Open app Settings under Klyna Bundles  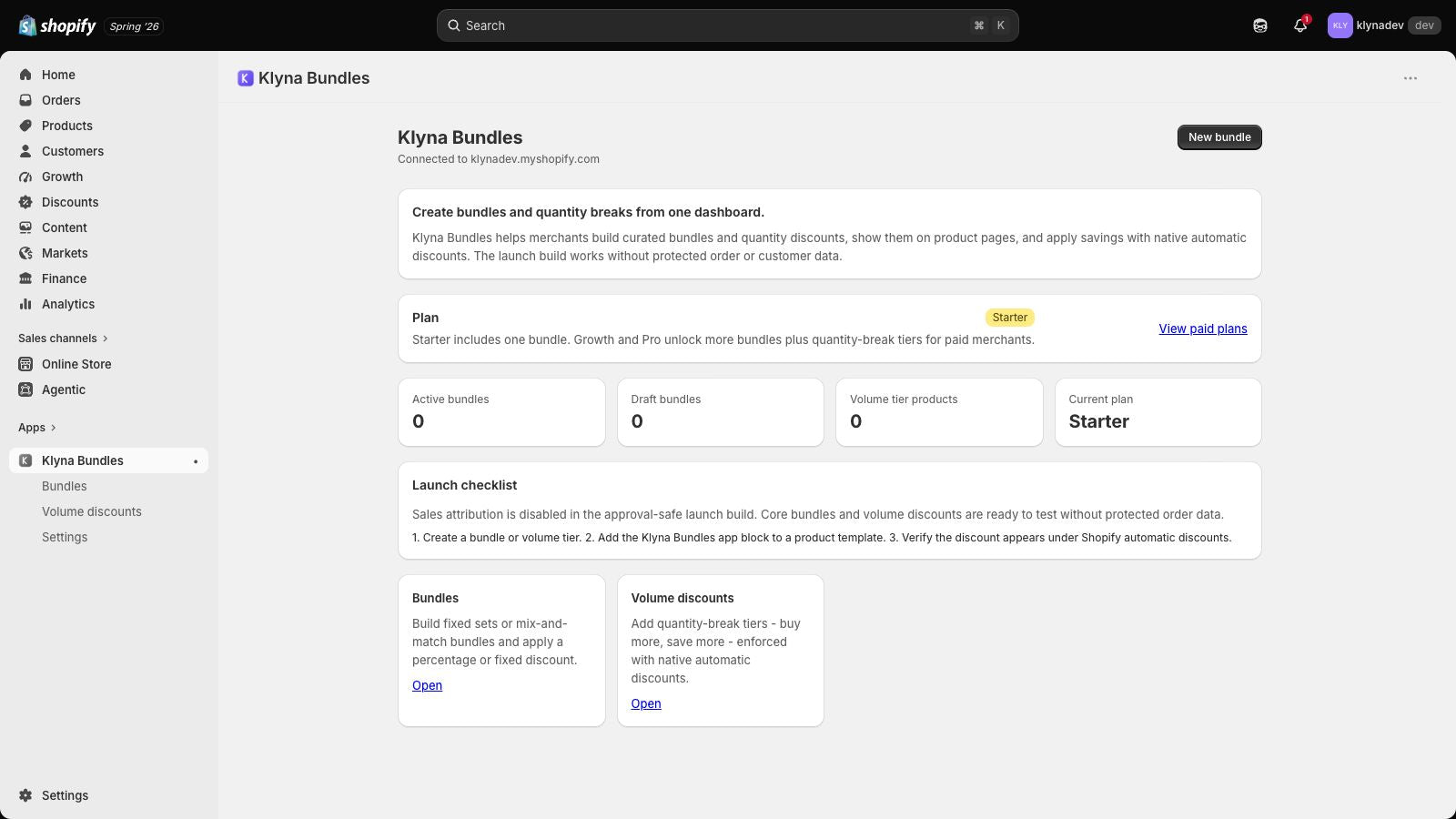click(65, 537)
